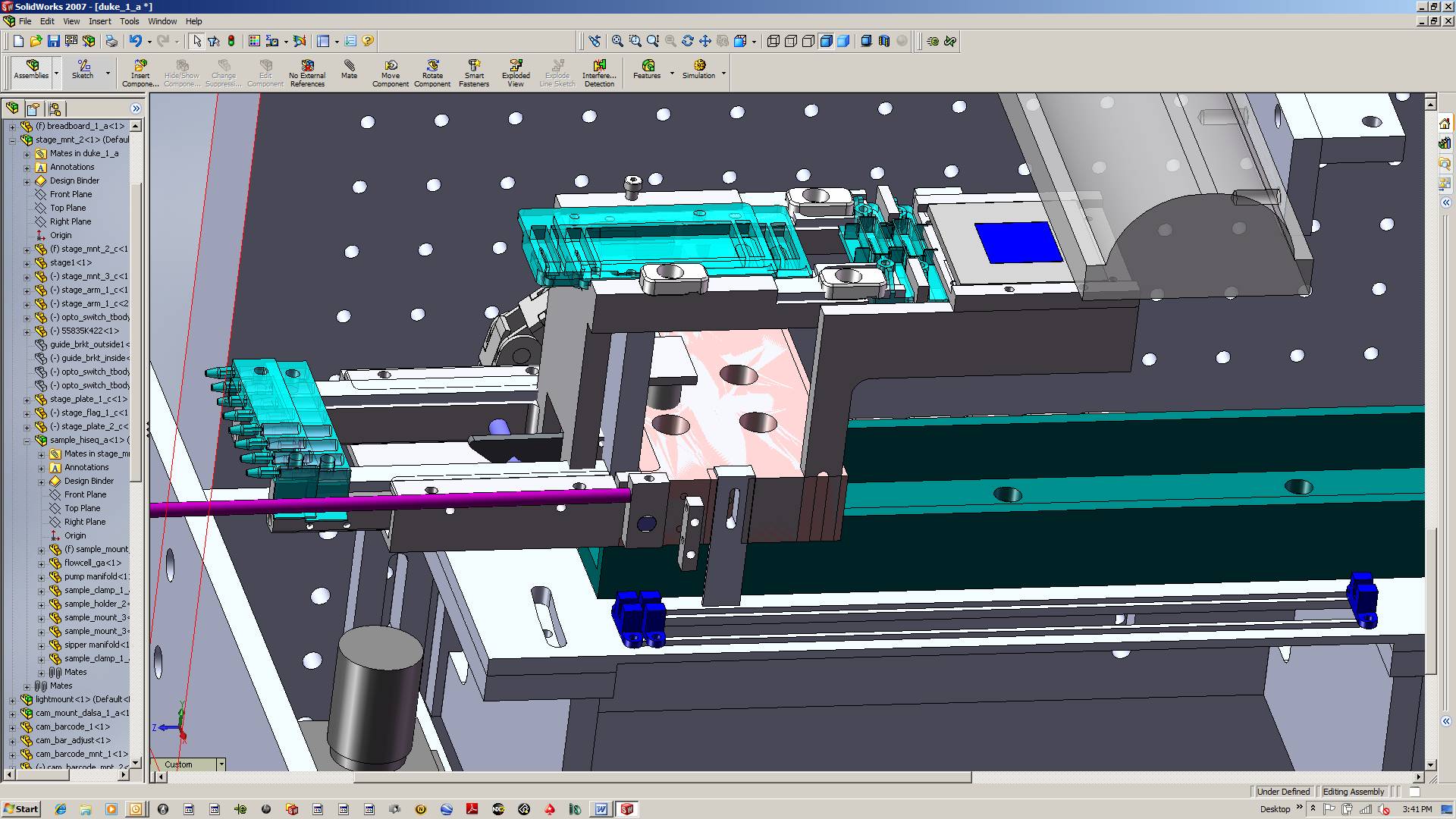The height and width of the screenshot is (819, 1456).
Task: Enable Wireframe display style
Action: coord(773,41)
